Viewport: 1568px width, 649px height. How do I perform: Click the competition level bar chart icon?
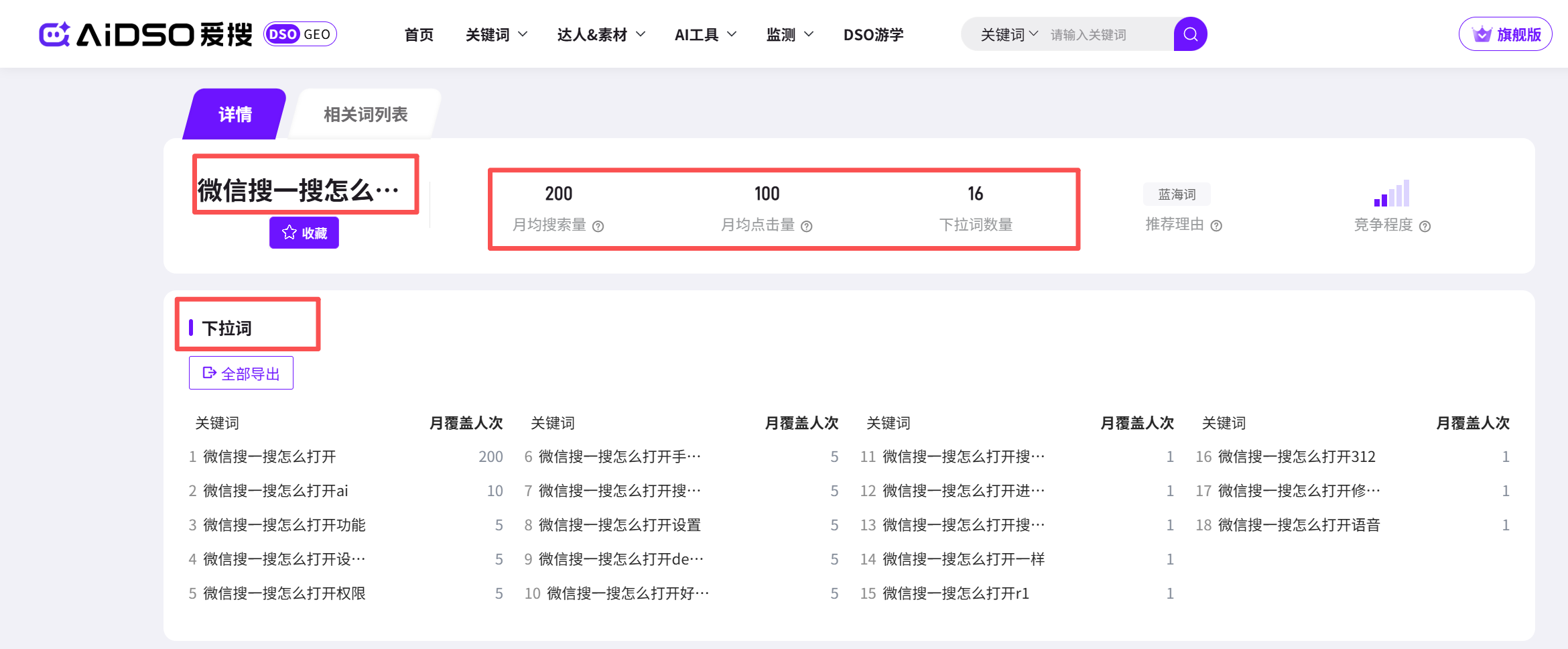click(x=1391, y=194)
